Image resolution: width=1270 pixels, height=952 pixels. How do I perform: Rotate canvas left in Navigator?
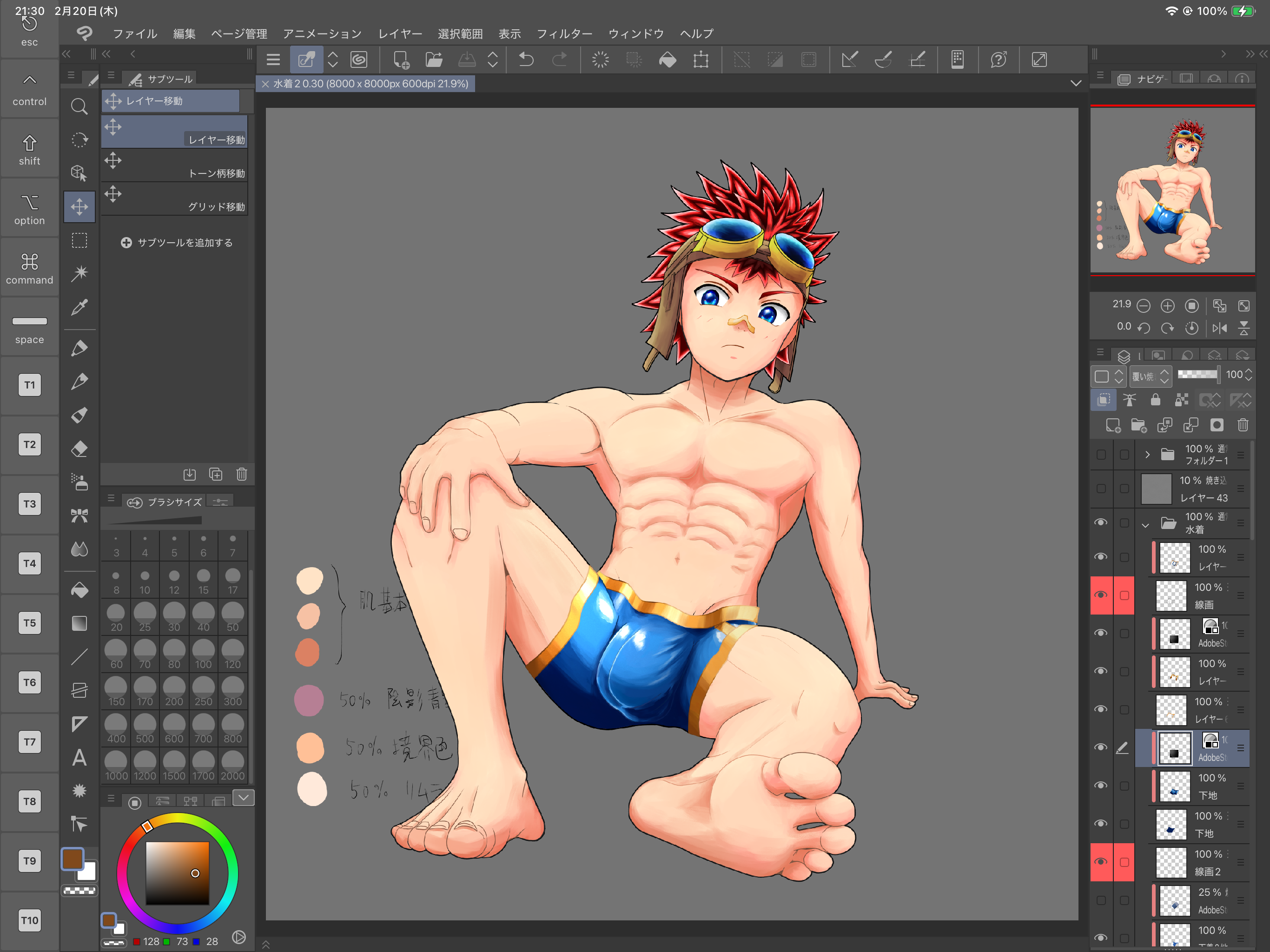pyautogui.click(x=1143, y=328)
